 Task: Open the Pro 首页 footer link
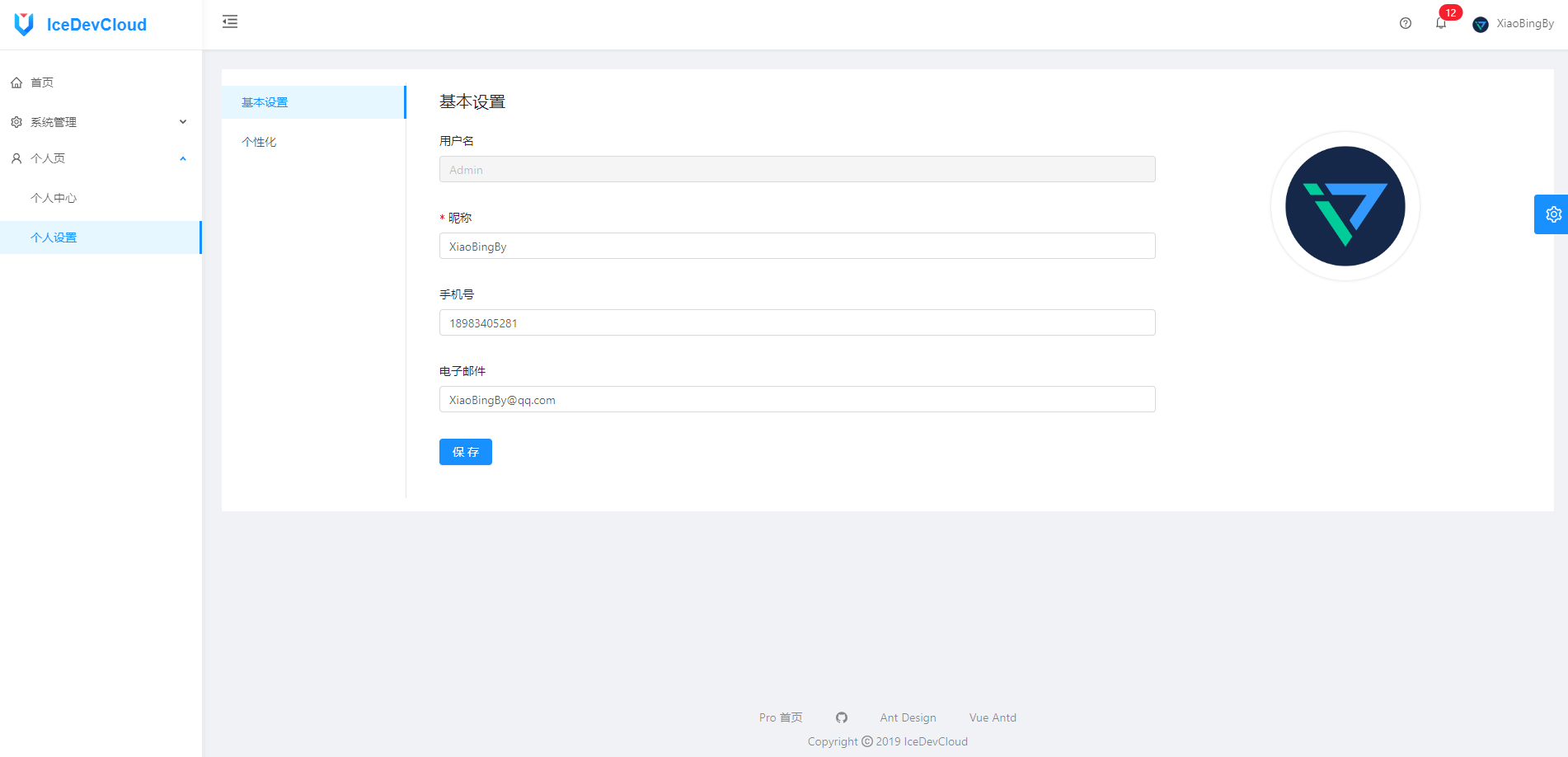click(x=781, y=717)
